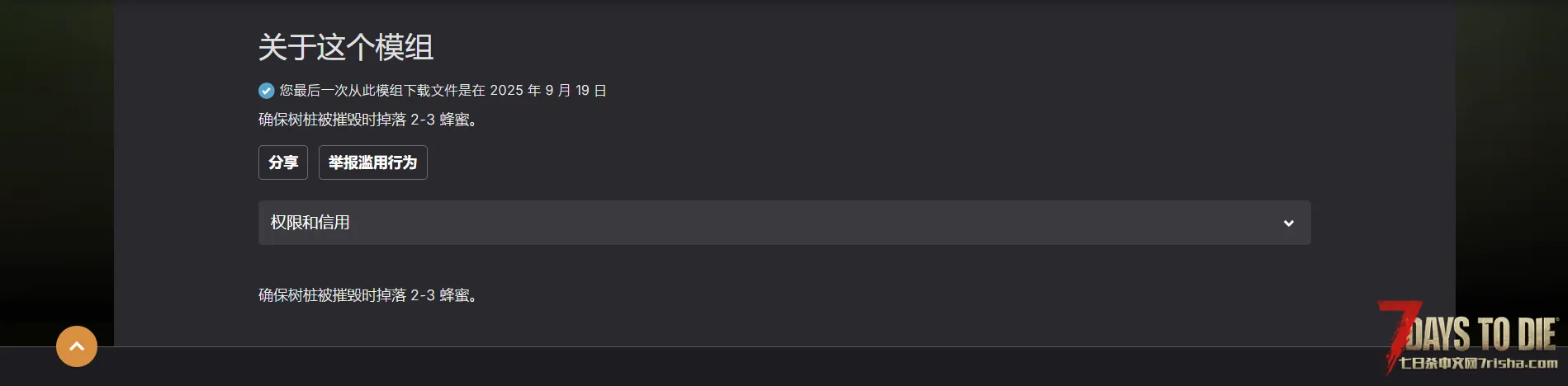Click the description line below 权限和信用 panel
1568x386 pixels.
tap(368, 295)
